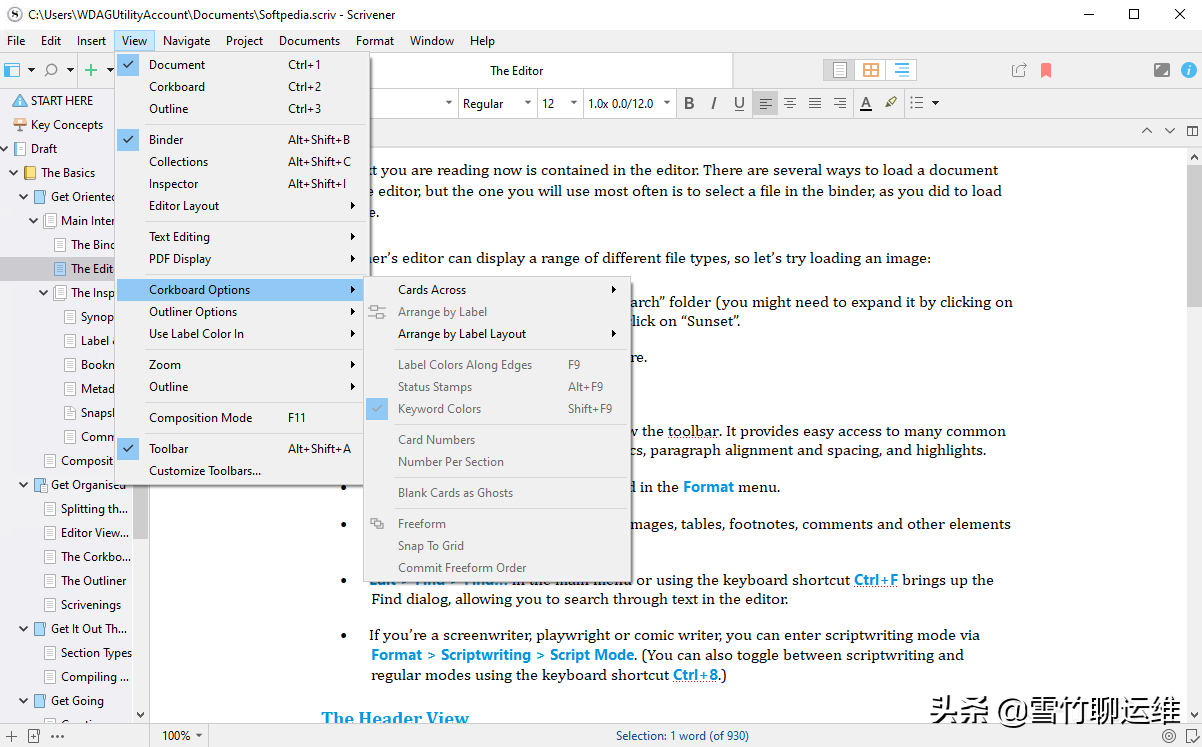Image resolution: width=1202 pixels, height=747 pixels.
Task: Click the target icon in footer
Action: 1169,736
